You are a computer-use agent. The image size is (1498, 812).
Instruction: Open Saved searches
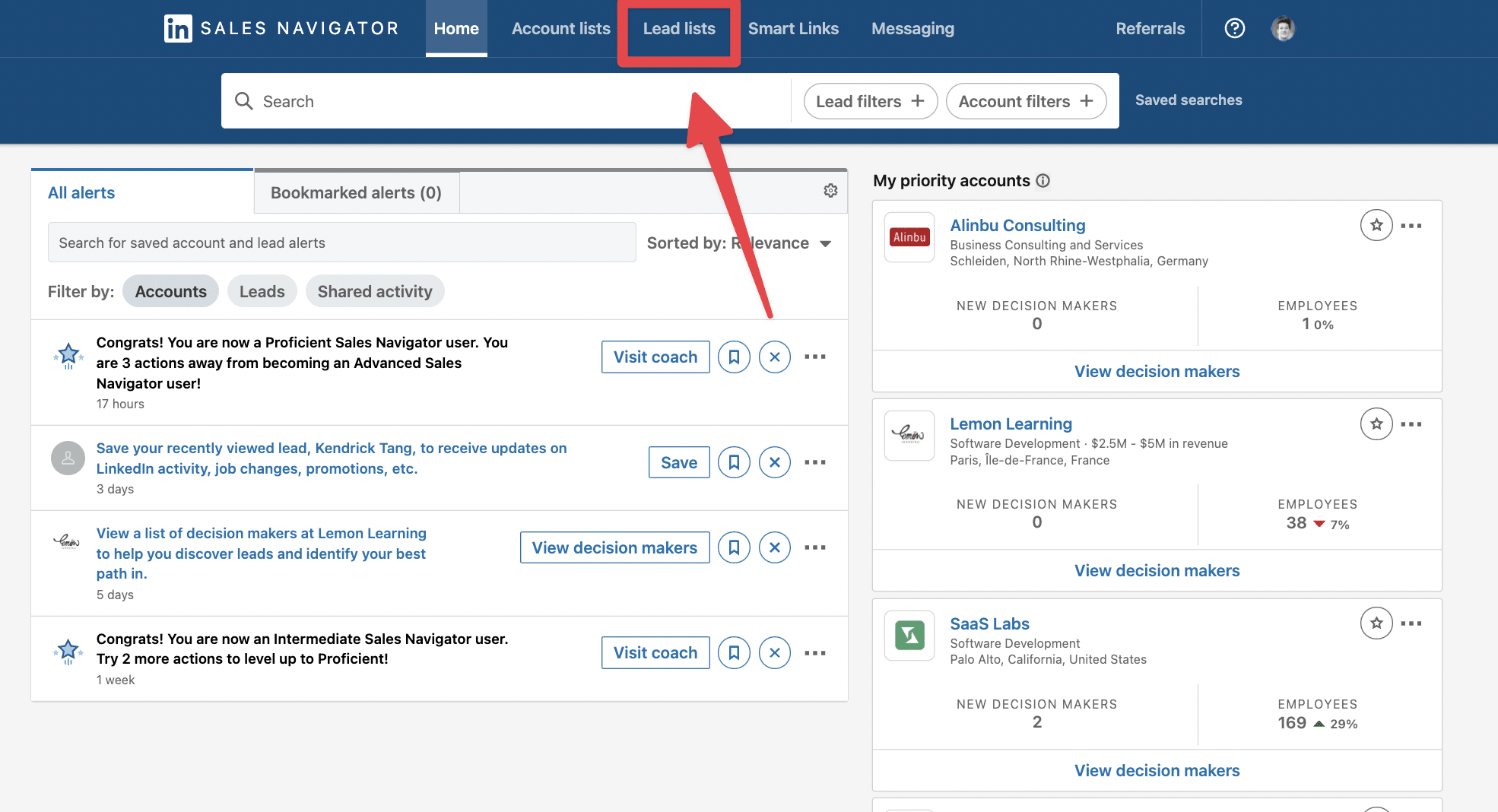(1189, 100)
